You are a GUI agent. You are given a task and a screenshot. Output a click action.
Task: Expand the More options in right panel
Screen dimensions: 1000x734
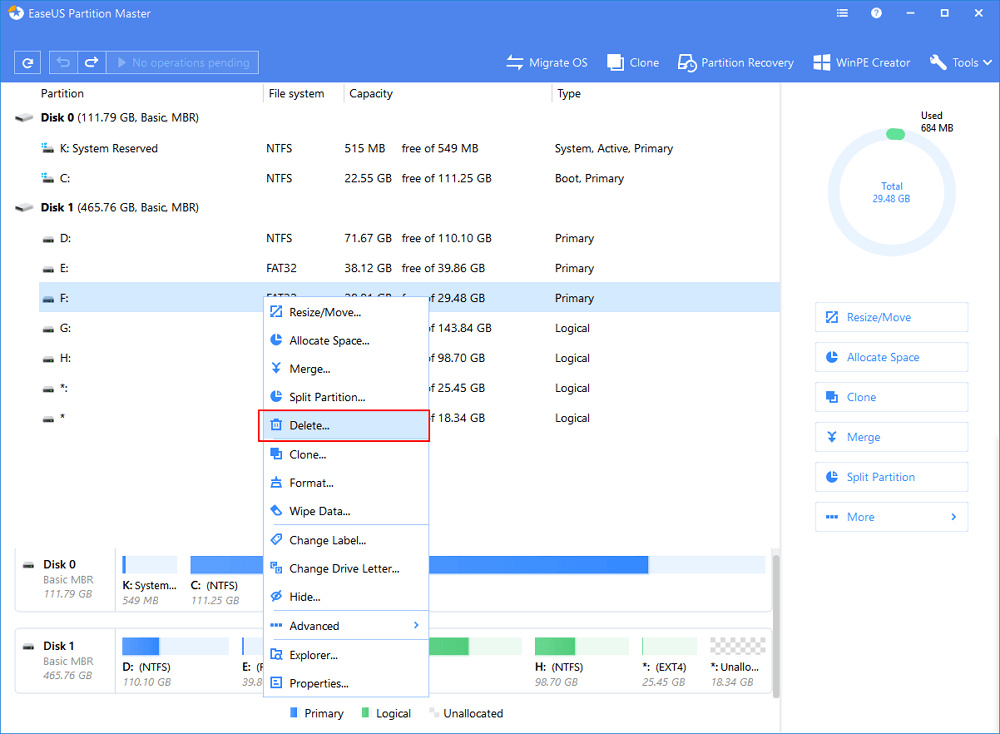click(x=892, y=517)
